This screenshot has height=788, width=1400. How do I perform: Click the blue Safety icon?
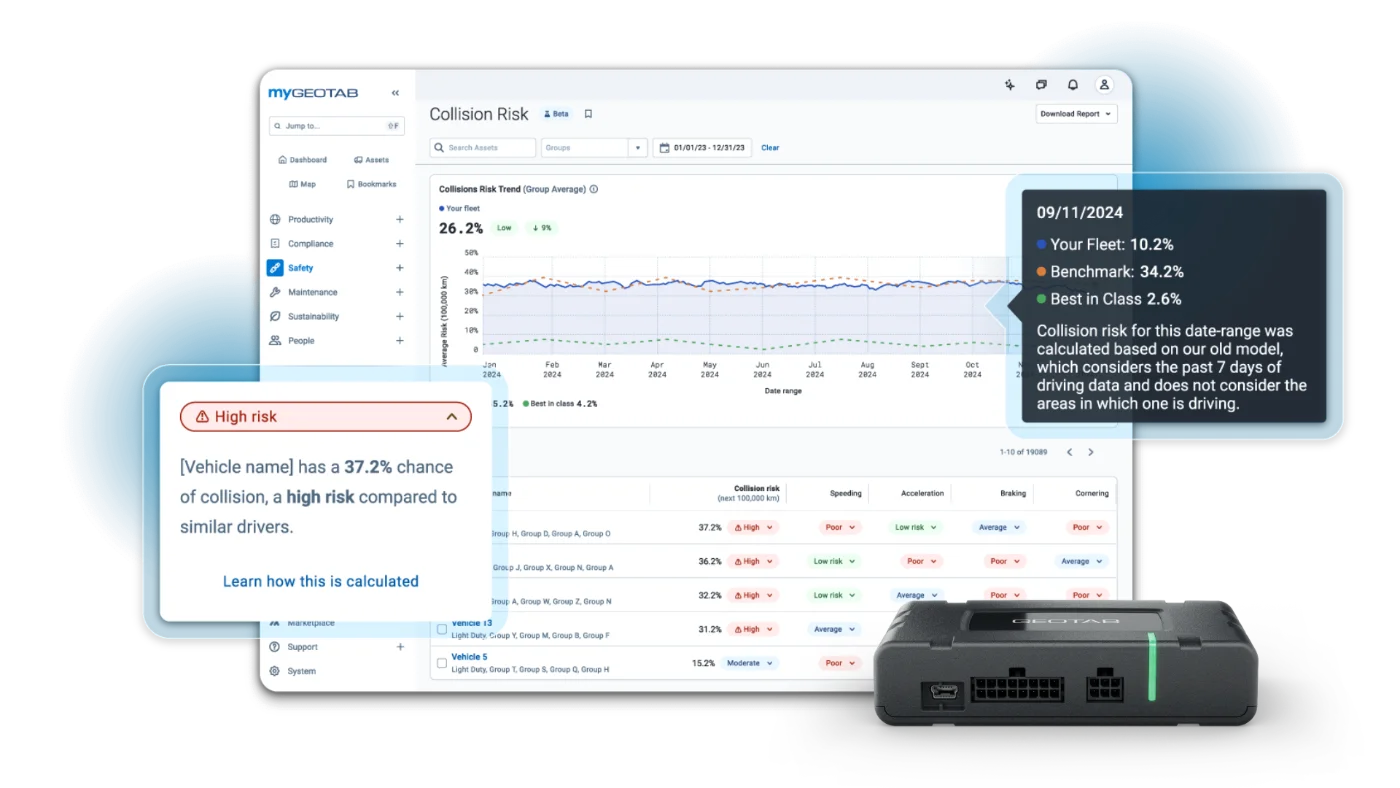point(275,268)
